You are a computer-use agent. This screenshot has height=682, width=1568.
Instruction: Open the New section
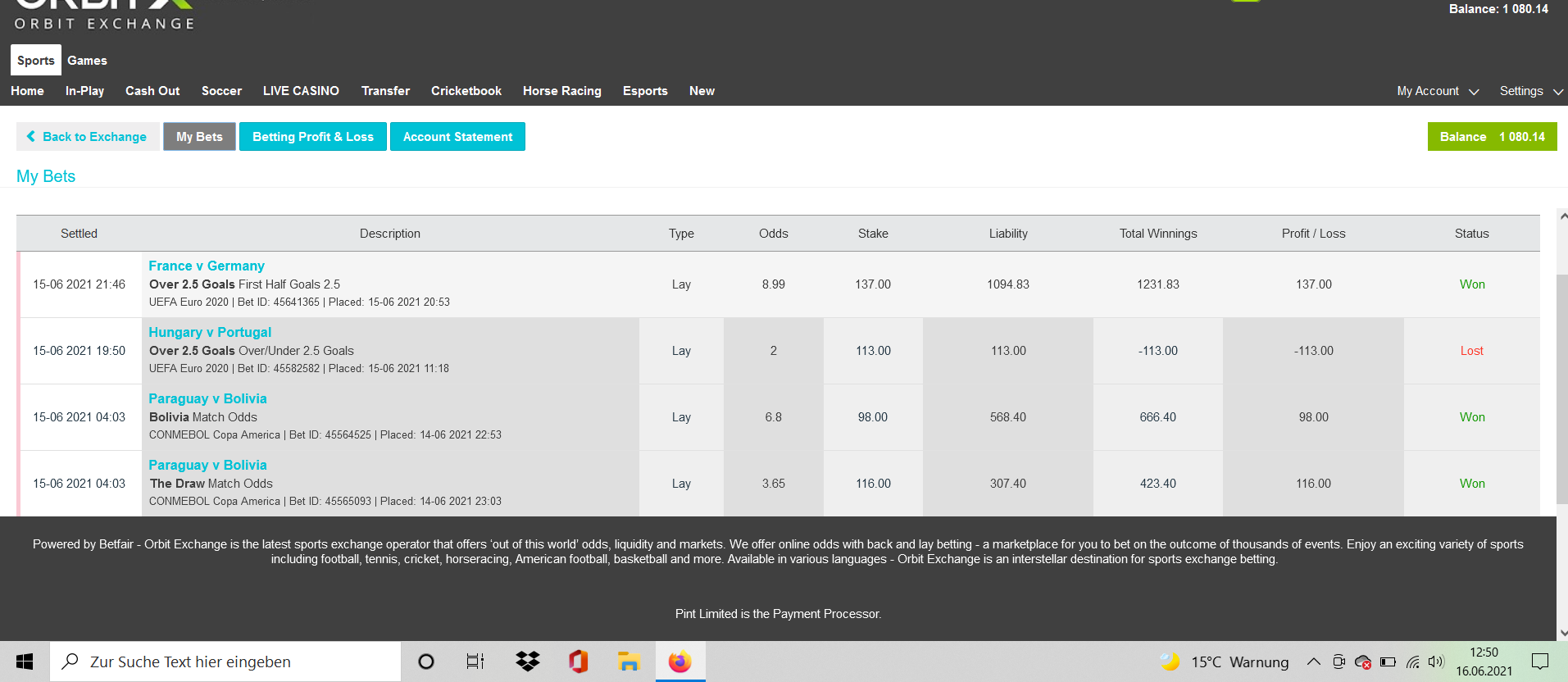[702, 91]
